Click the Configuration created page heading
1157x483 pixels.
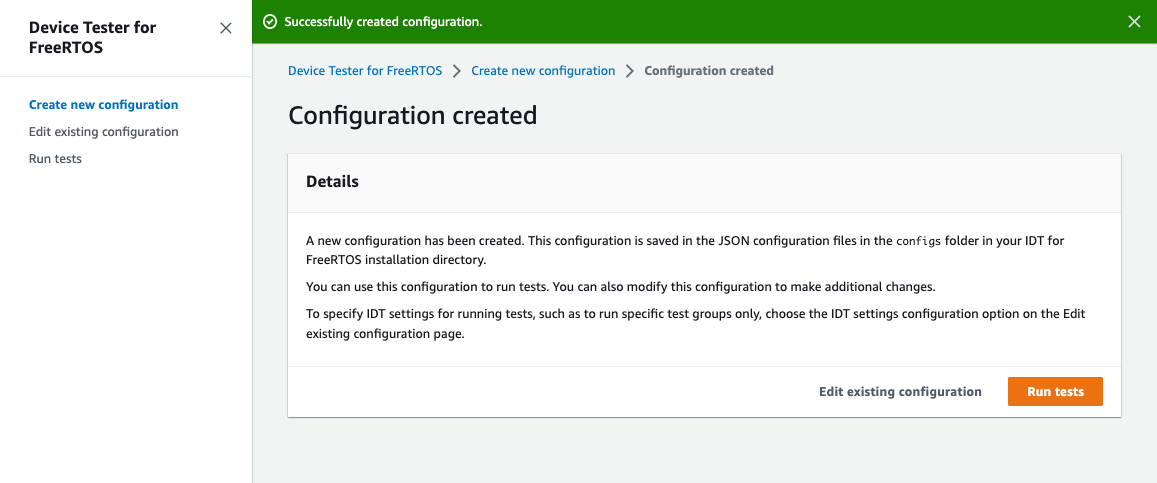(412, 116)
